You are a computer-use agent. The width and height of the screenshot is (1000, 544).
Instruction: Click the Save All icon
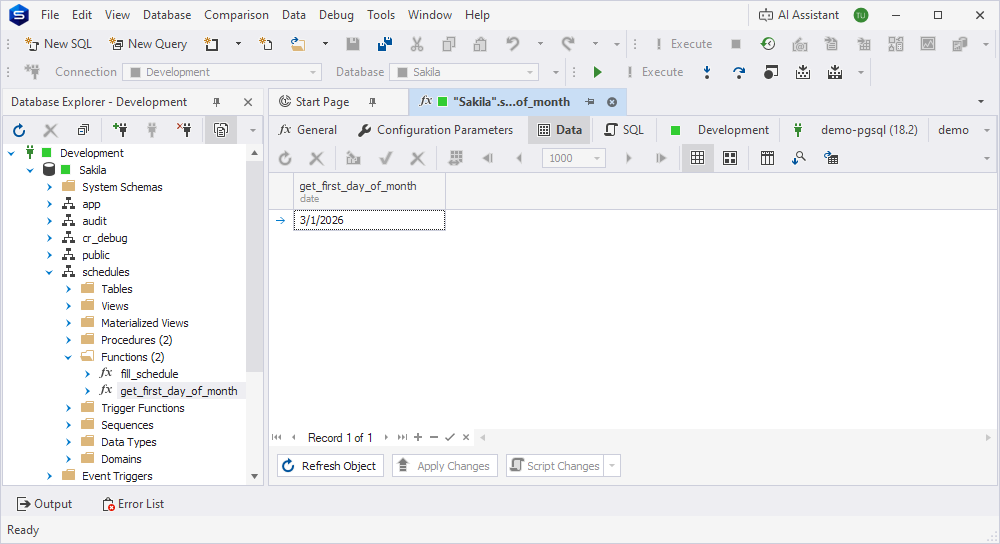(385, 44)
